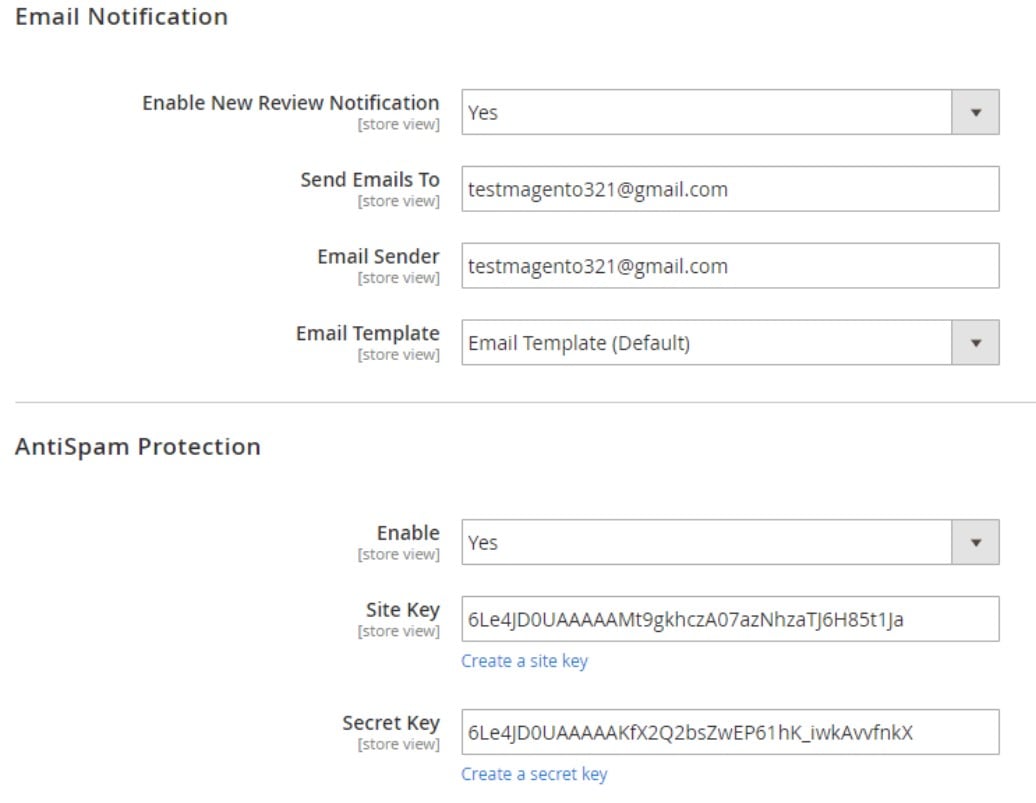Open the Create a secret key link
The image size is (1036, 803).
coord(534,774)
